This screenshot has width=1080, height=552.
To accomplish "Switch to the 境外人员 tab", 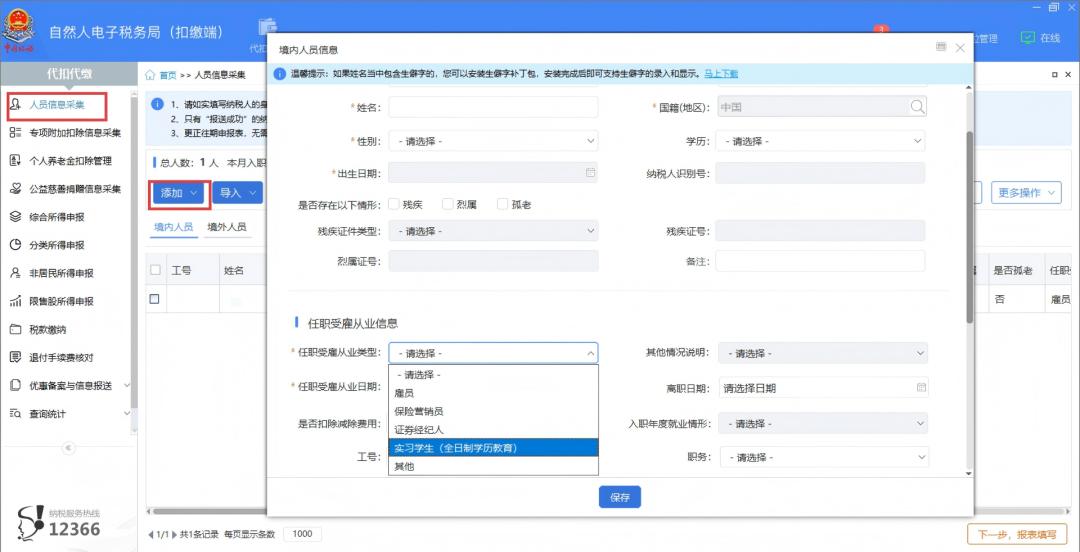I will [226, 227].
